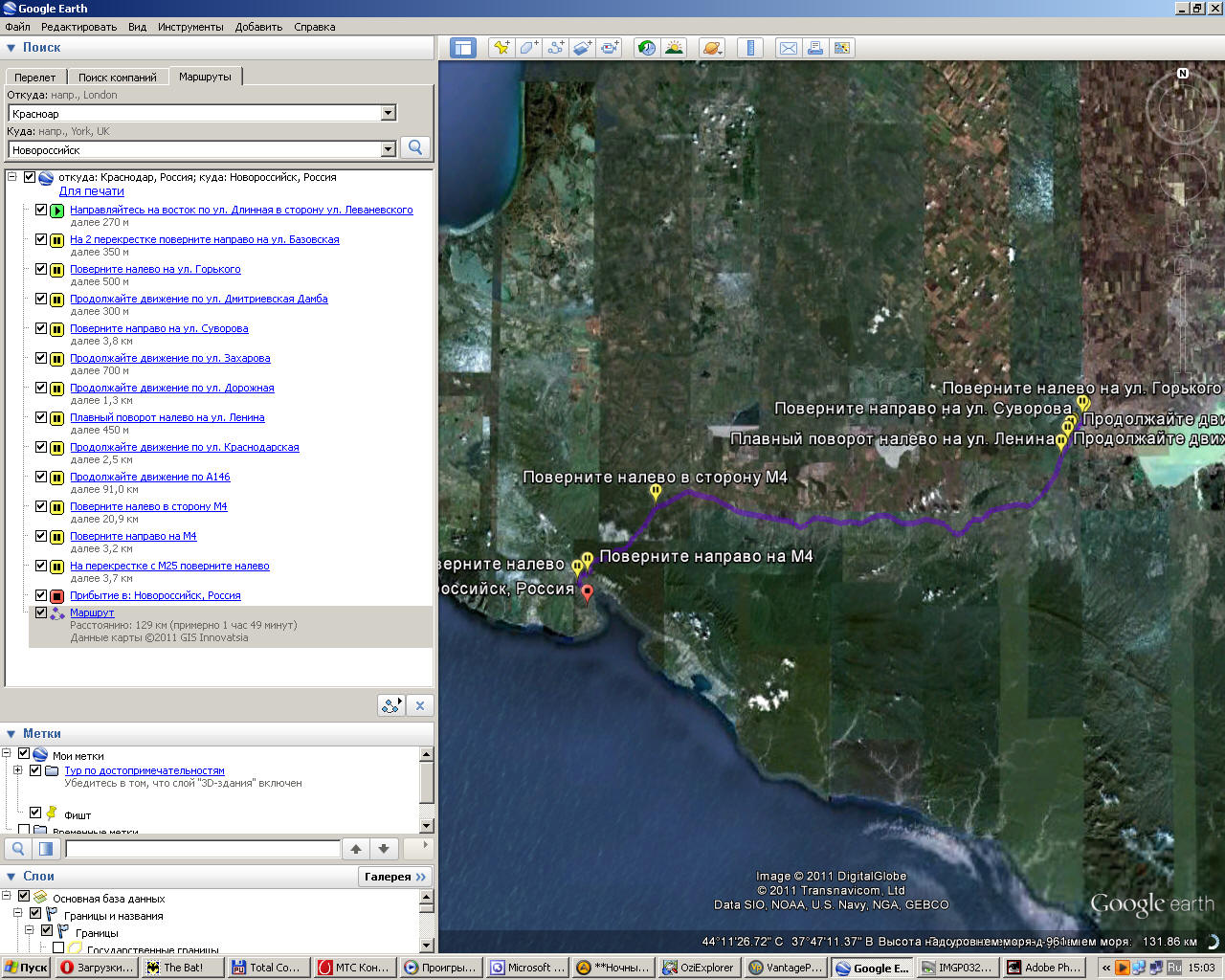The image size is (1225, 980).
Task: Open OziExplorer from the taskbar
Action: 700,968
